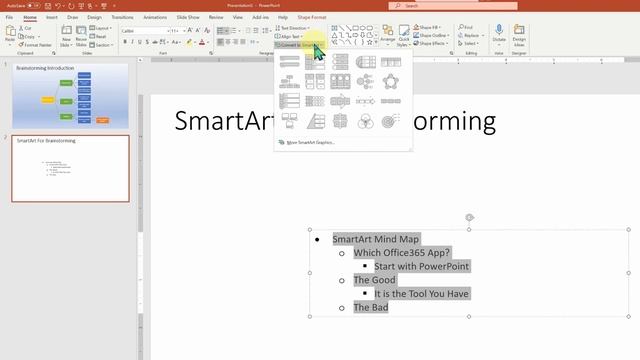The width and height of the screenshot is (640, 360).
Task: Toggle Italic formatting
Action: pos(132,42)
